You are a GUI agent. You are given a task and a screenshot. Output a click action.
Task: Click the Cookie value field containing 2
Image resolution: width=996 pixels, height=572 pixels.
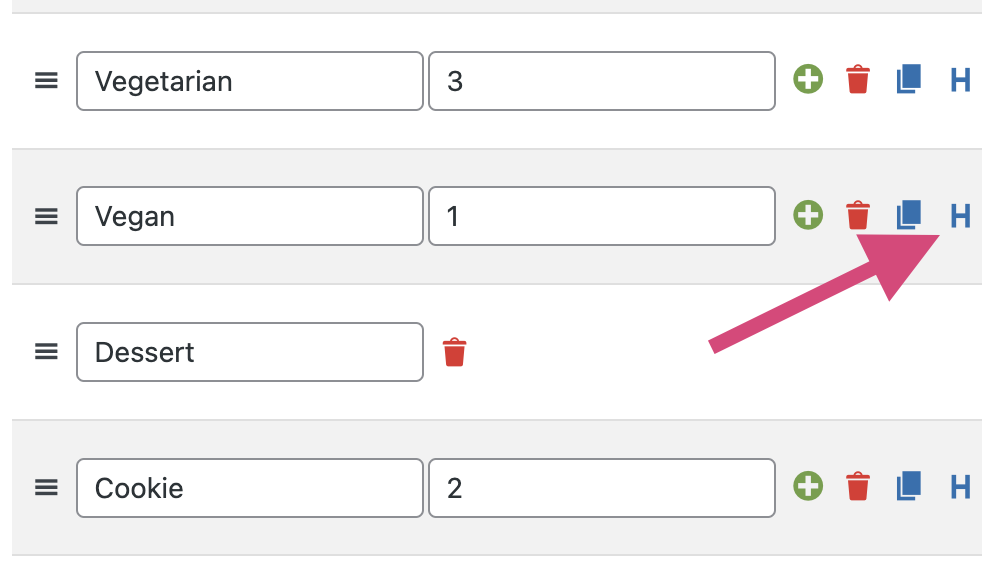[602, 488]
